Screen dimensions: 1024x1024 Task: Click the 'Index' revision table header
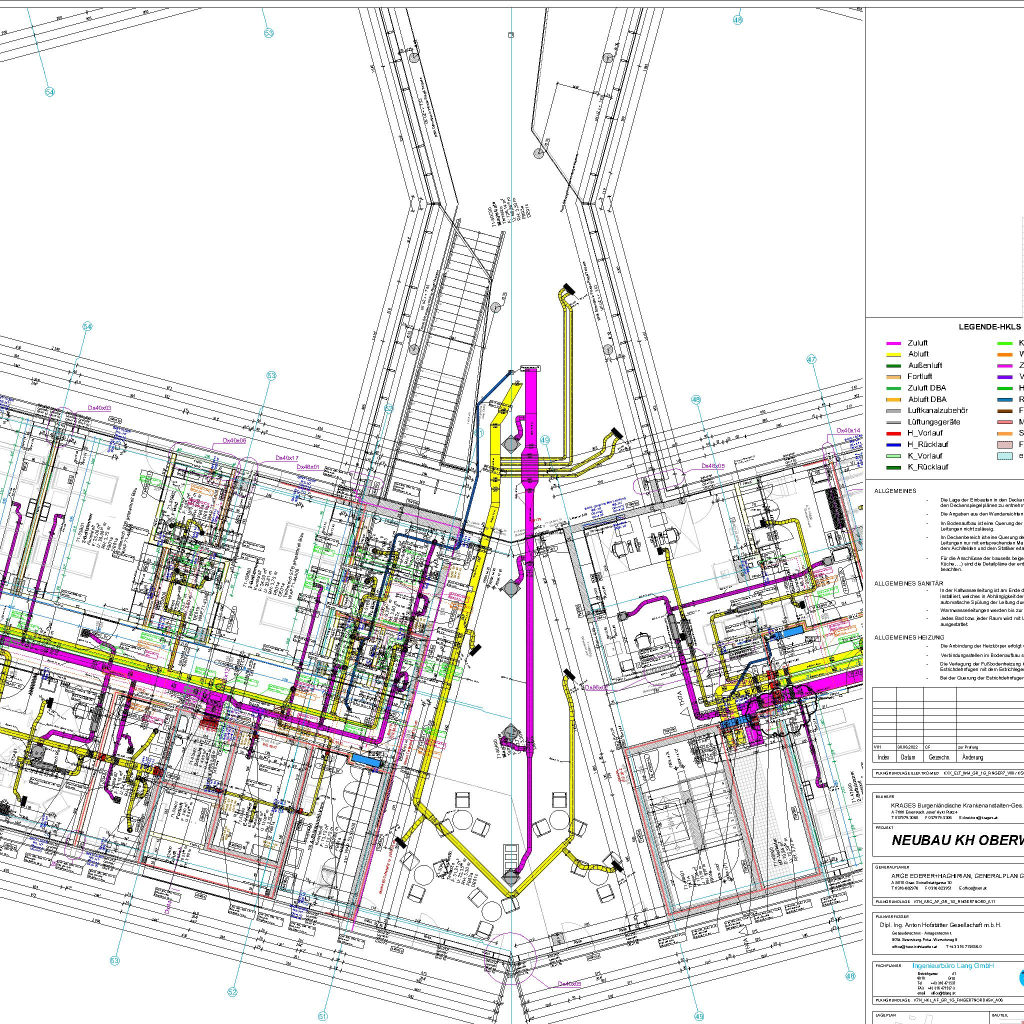tap(884, 758)
